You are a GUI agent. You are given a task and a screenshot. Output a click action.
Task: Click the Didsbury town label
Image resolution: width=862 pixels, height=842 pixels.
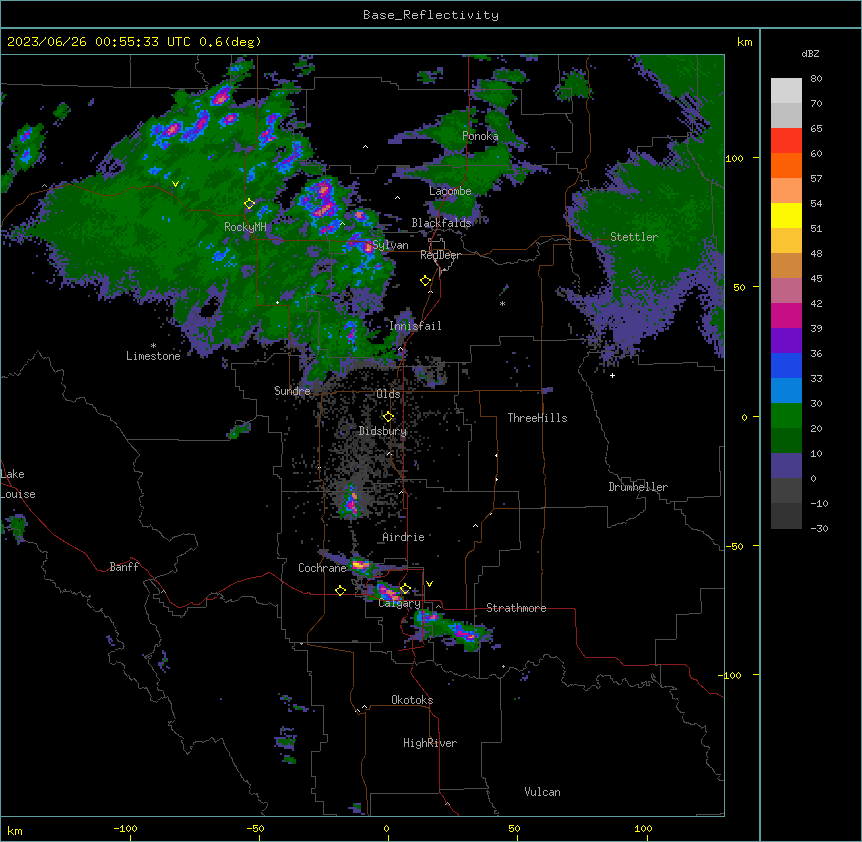[x=383, y=431]
